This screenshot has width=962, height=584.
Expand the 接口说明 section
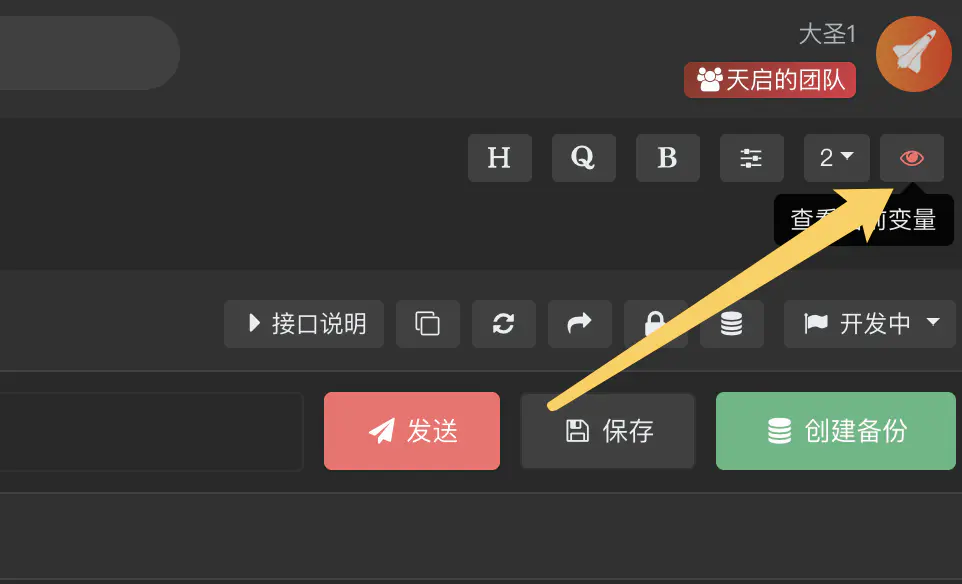(304, 323)
